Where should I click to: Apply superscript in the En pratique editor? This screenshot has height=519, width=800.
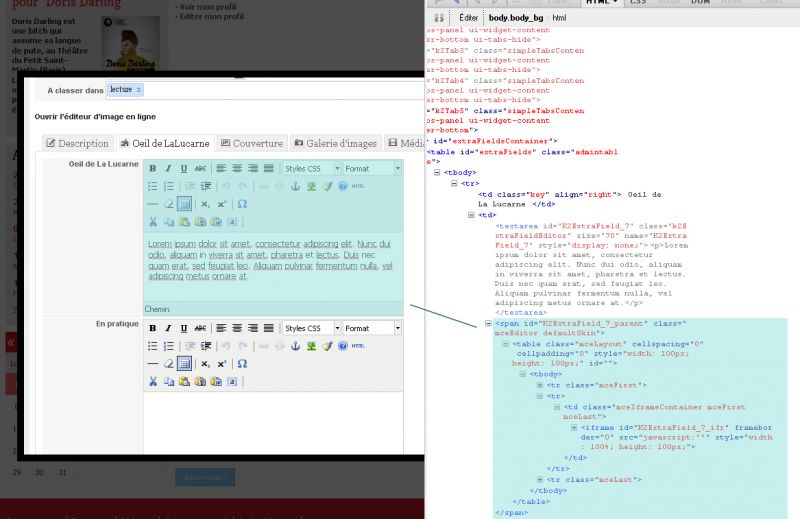click(221, 364)
